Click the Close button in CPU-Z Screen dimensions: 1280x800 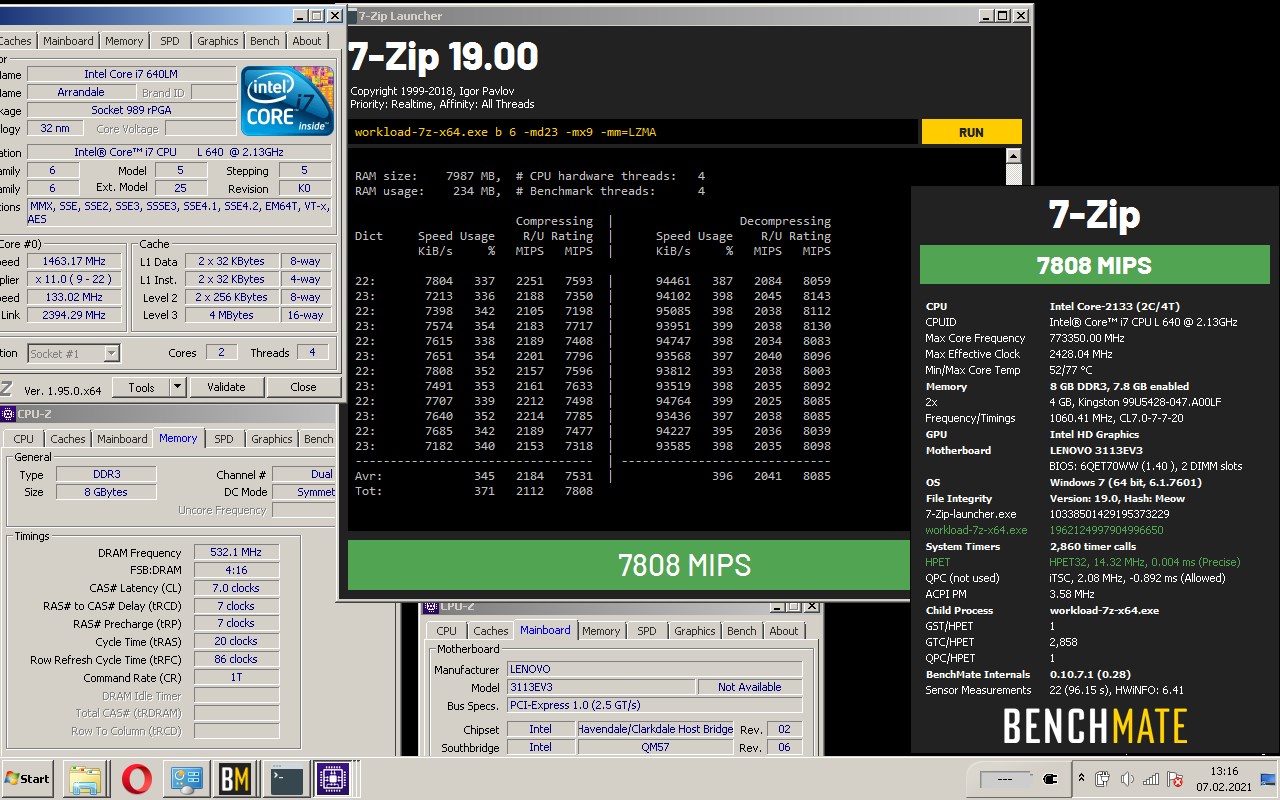click(303, 387)
